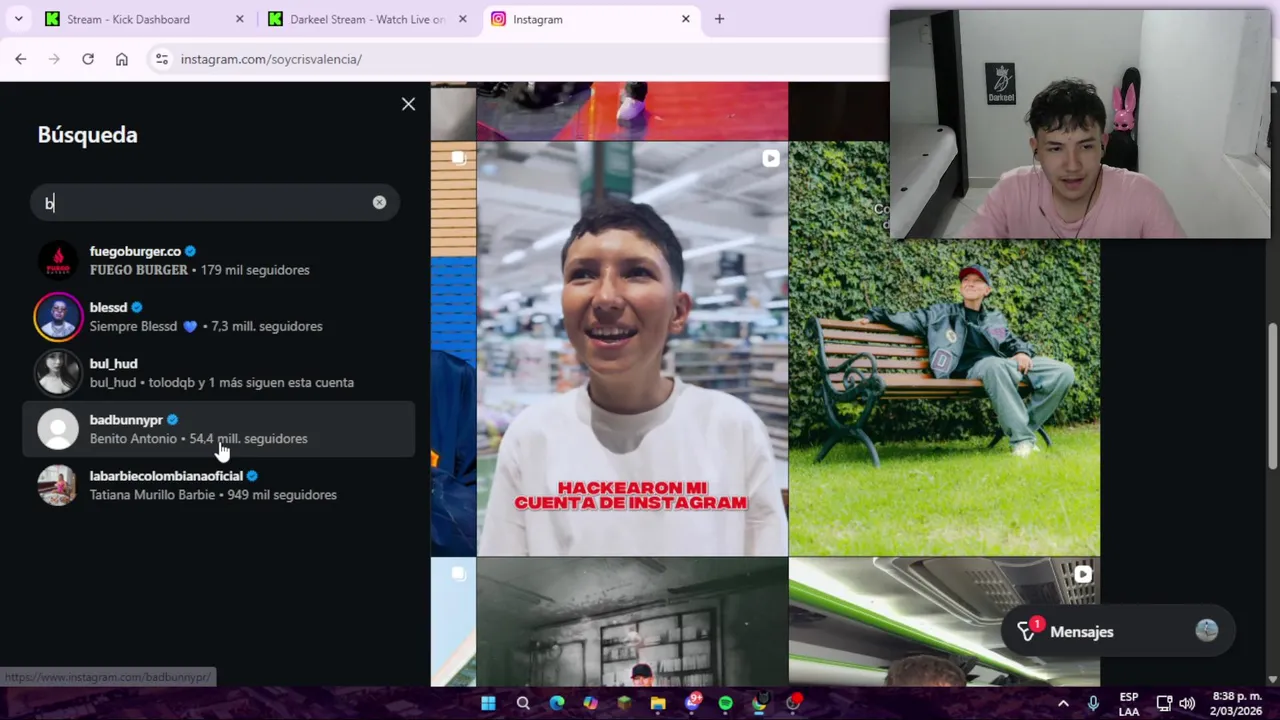Open Microsoft Edge from taskbar
1280x720 pixels.
click(557, 703)
